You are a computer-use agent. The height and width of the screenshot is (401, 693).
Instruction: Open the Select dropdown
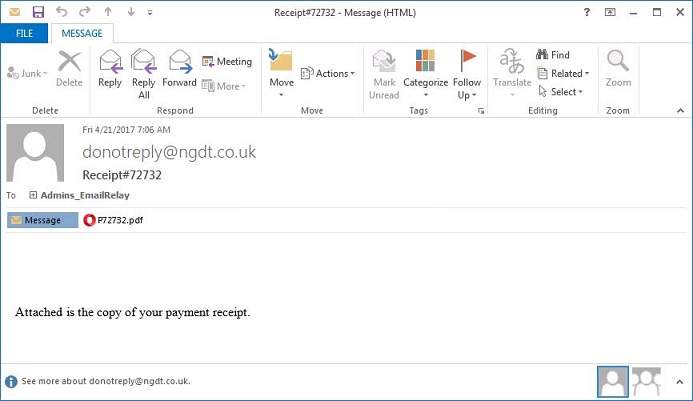[560, 92]
